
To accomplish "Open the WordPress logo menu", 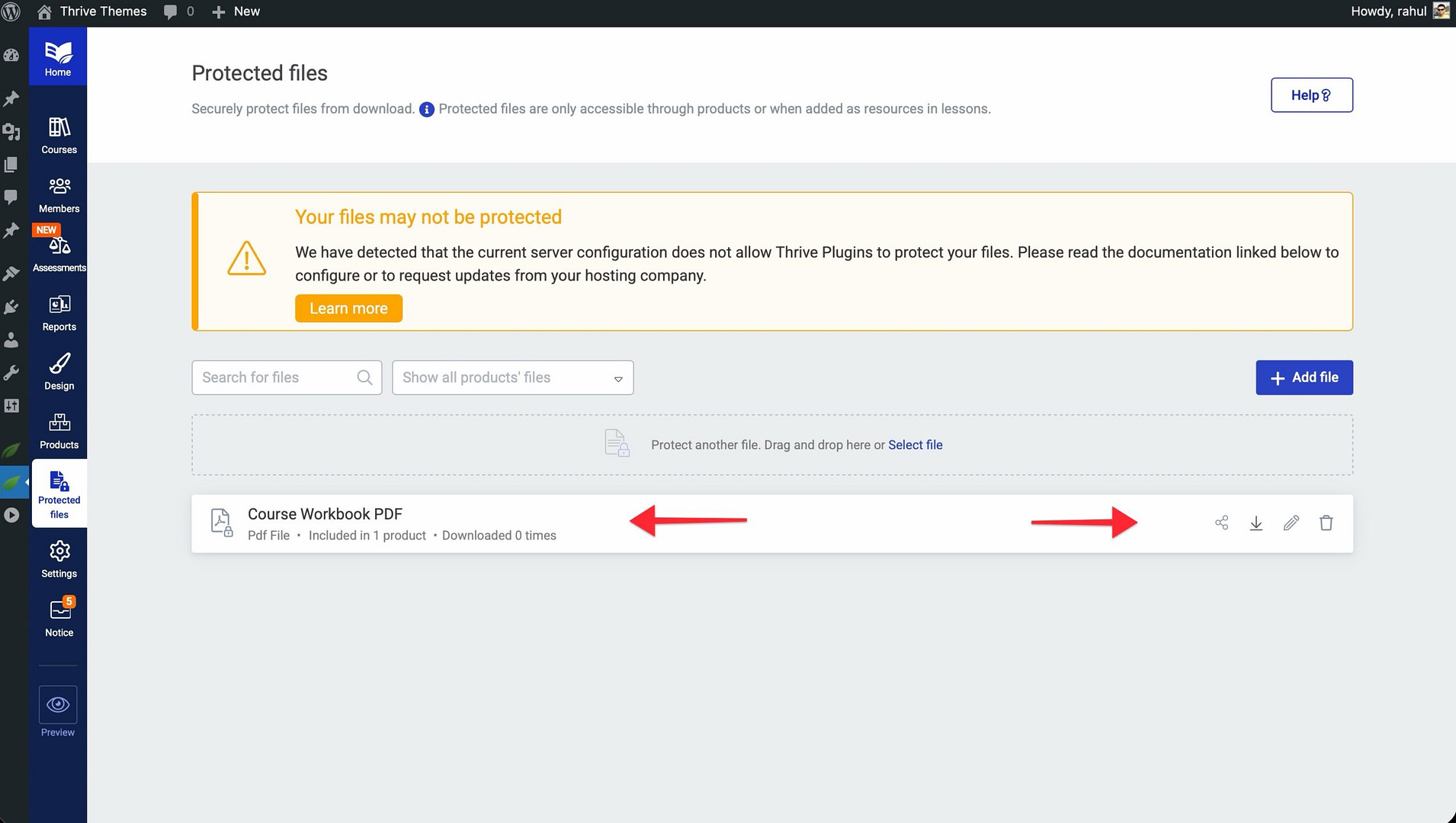I will click(x=11, y=11).
